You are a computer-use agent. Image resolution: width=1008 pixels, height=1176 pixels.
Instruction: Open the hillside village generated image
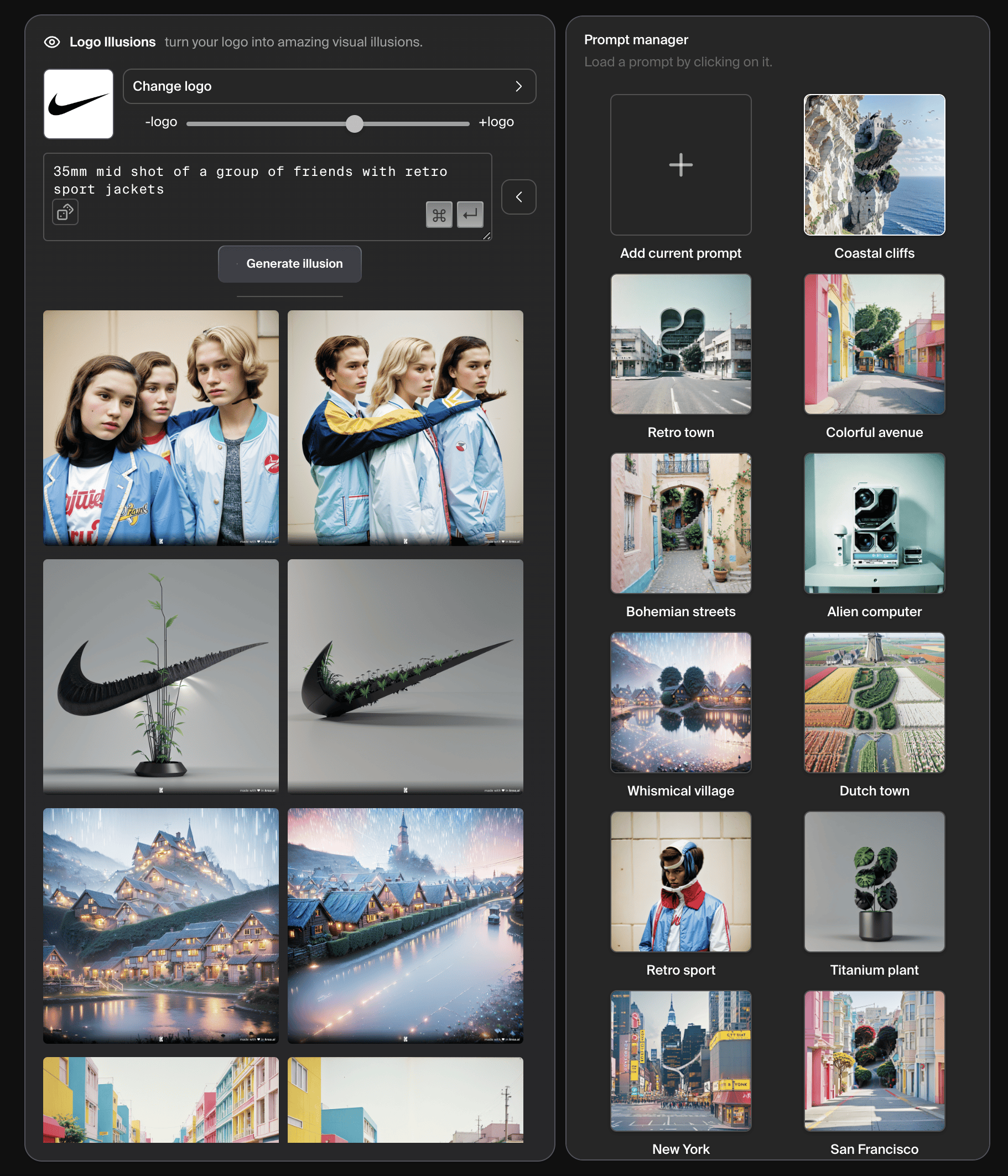[161, 926]
